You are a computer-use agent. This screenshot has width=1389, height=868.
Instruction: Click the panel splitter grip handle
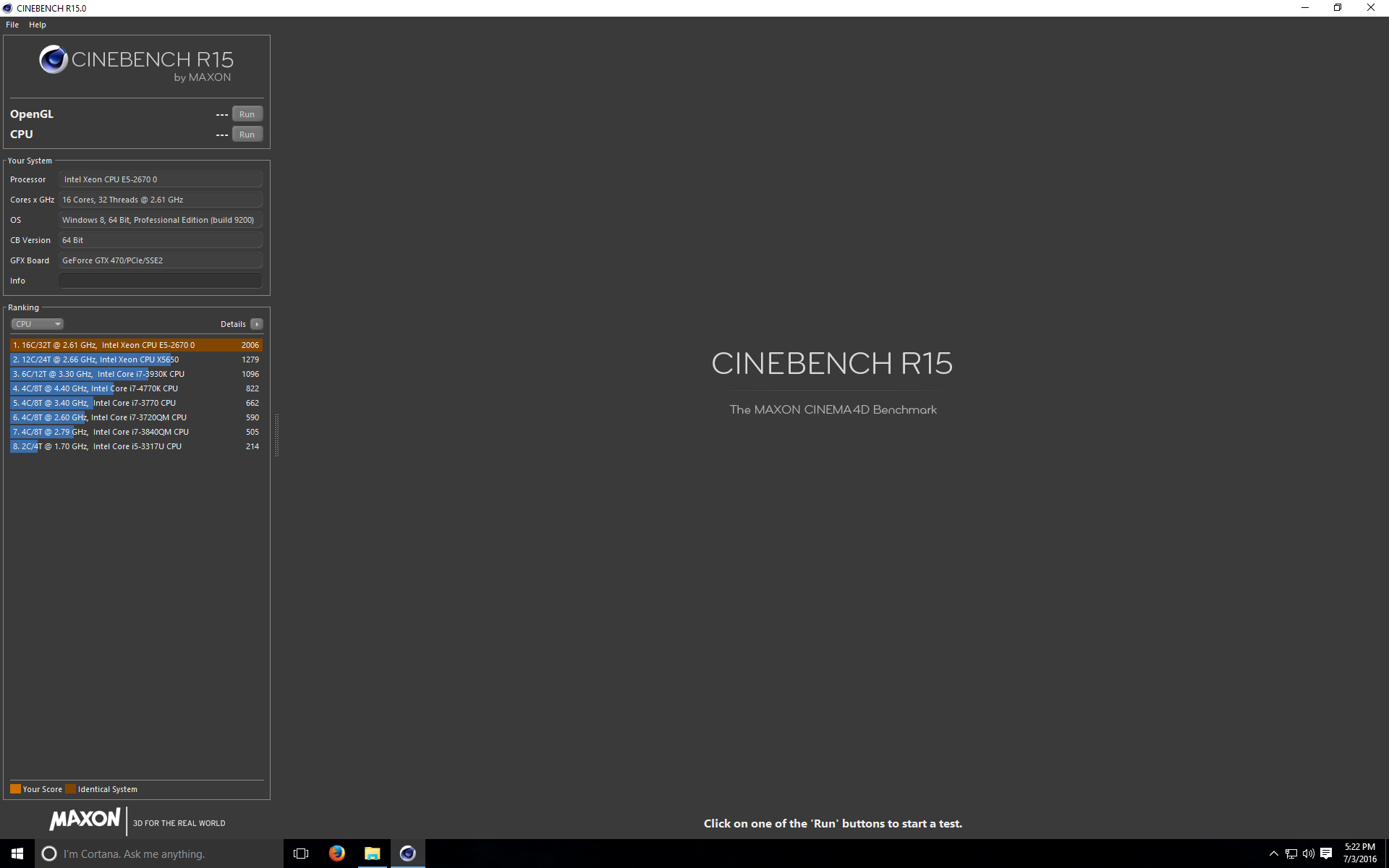276,435
